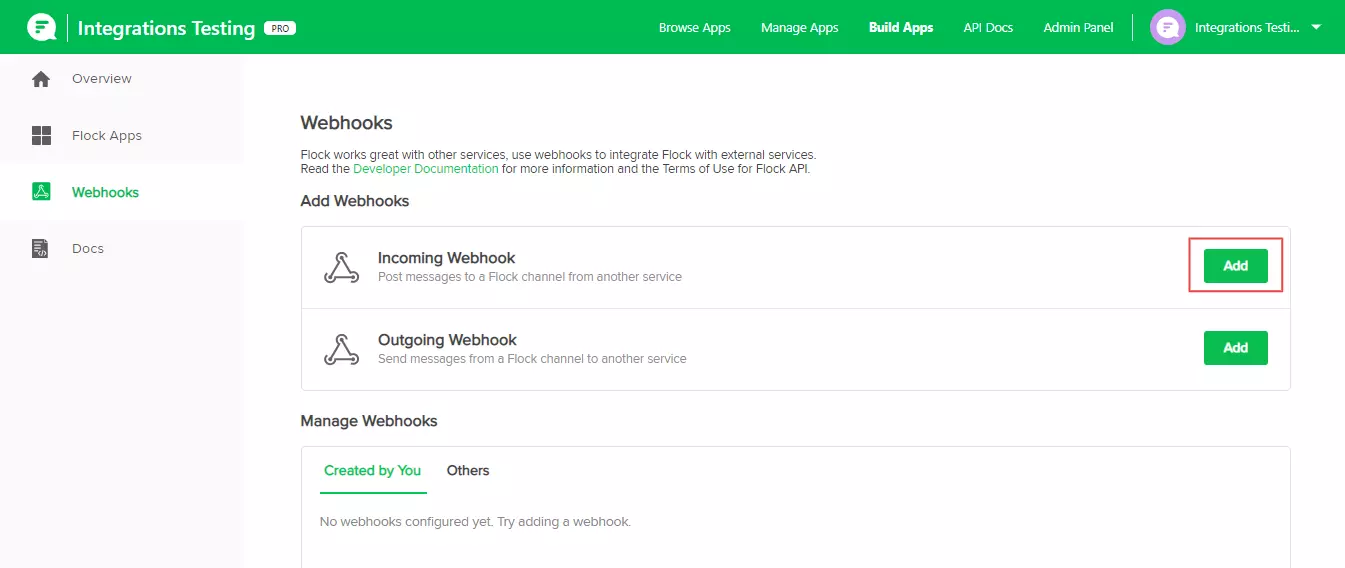Open Browse Apps in the top navigation
Image resolution: width=1345 pixels, height=568 pixels.
[x=694, y=28]
